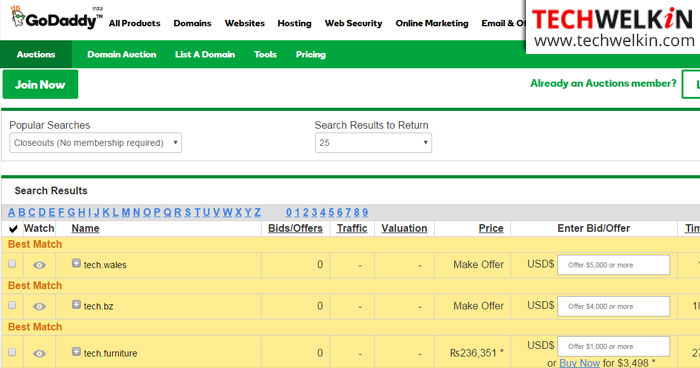Screen dimensions: 700x368
Task: Sort results by Bids/Offers column
Action: pos(295,228)
